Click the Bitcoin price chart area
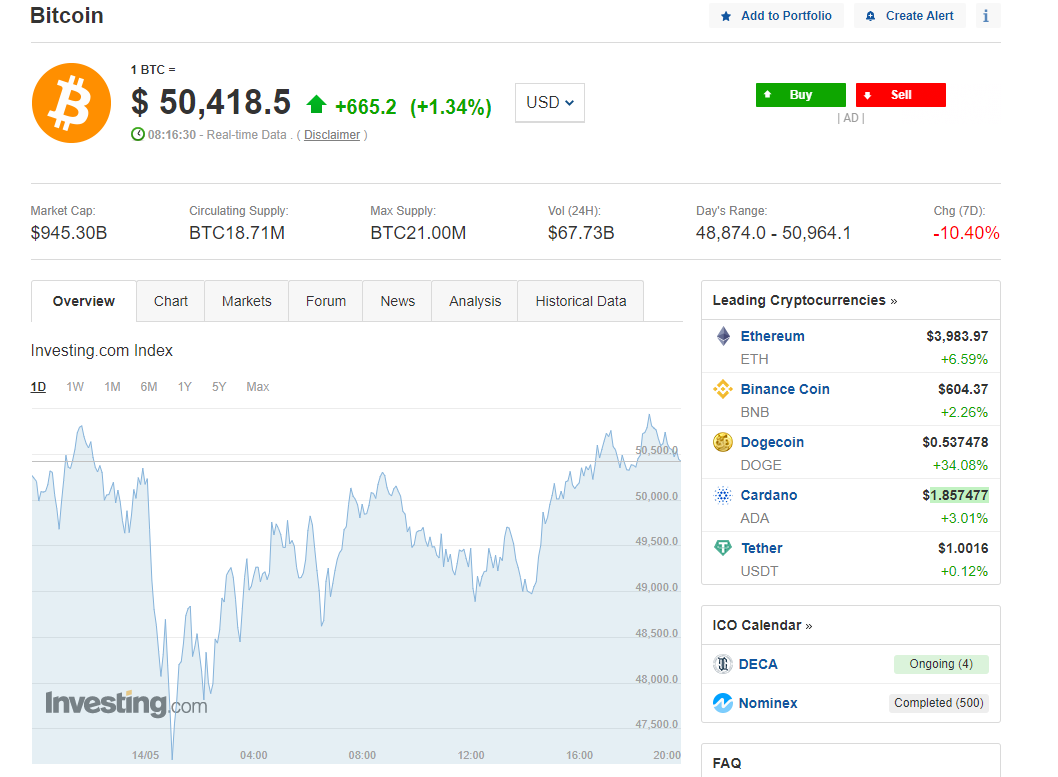The image size is (1058, 777). (356, 586)
